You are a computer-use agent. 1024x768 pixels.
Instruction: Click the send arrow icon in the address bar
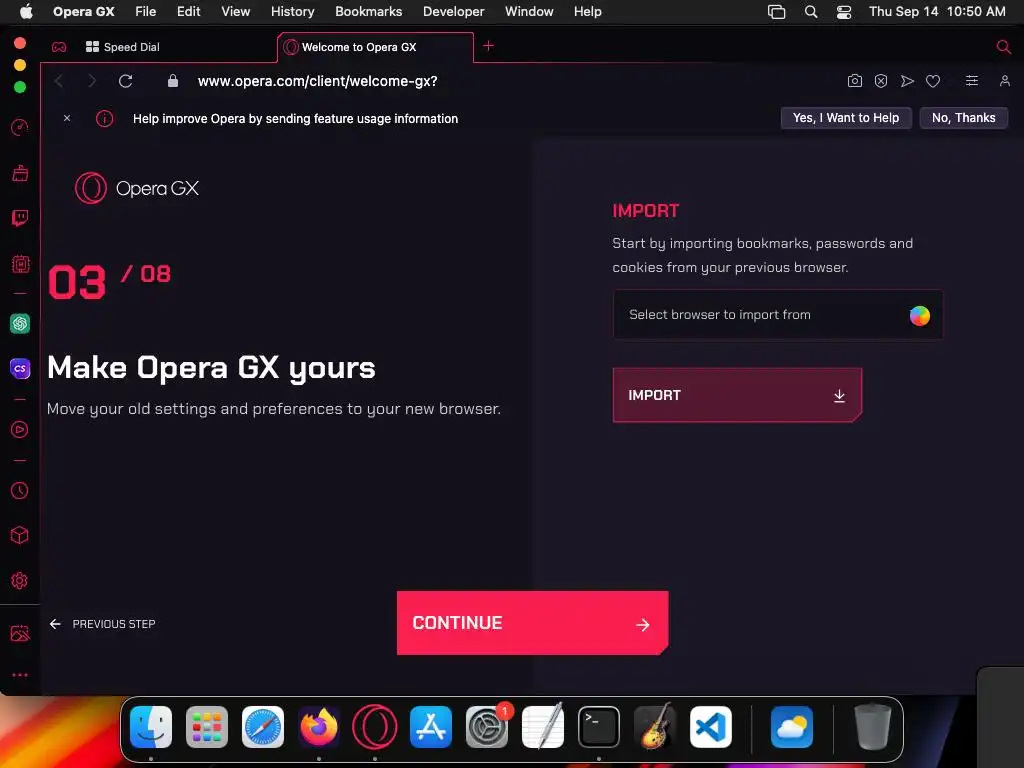tap(907, 81)
